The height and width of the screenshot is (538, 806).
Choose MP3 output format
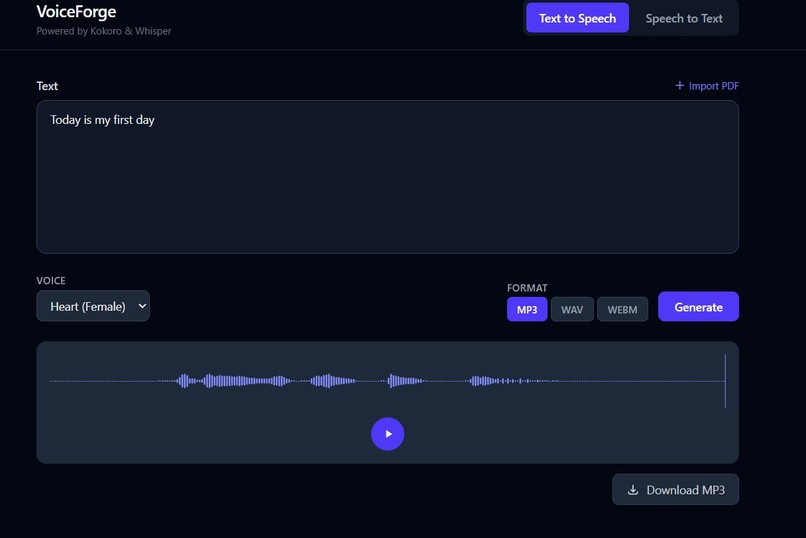(x=527, y=309)
